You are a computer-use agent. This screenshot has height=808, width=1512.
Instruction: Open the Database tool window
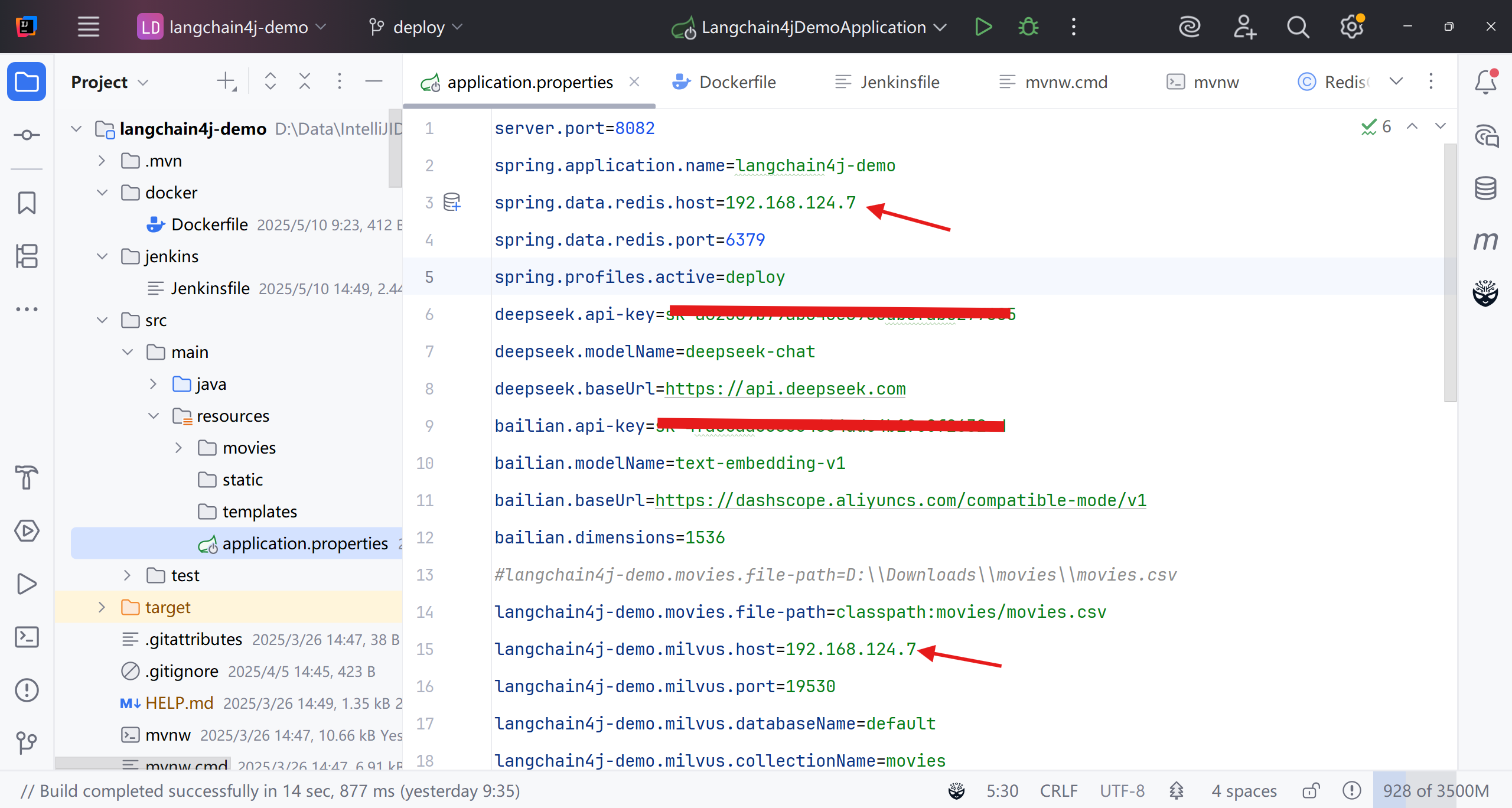[x=1485, y=188]
